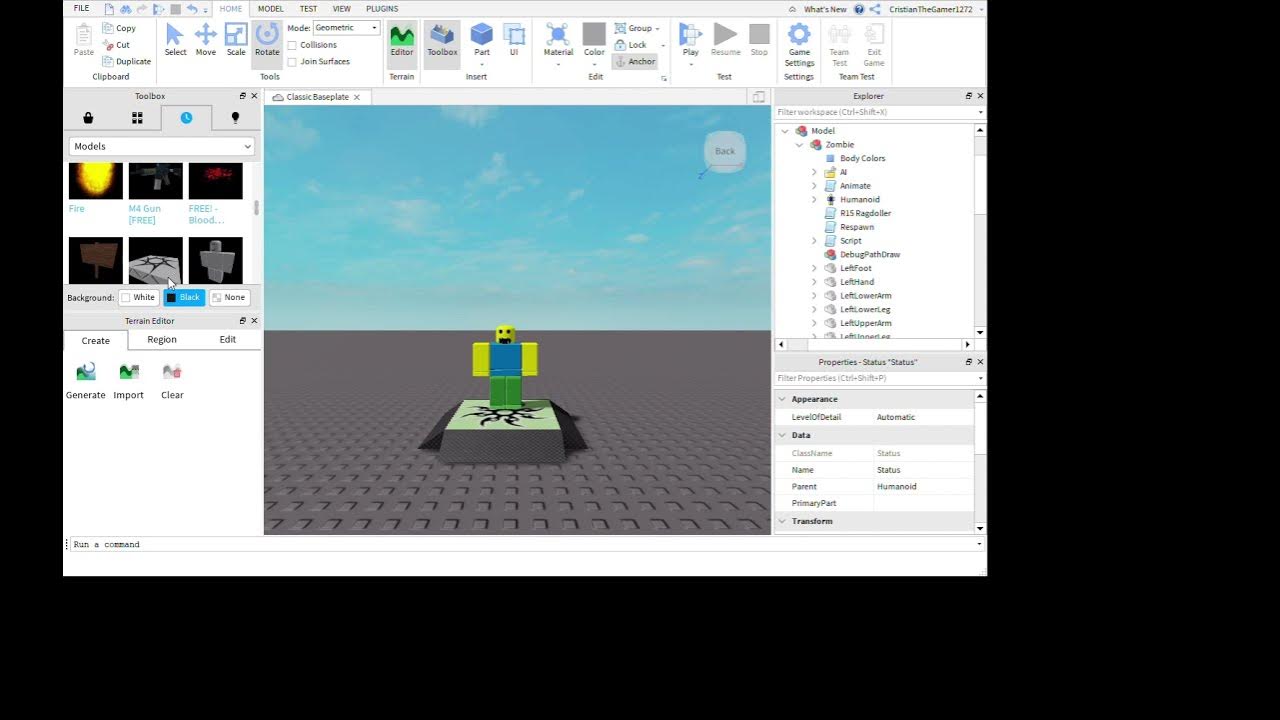The image size is (1280, 720).
Task: Click the Paste icon
Action: pos(84,40)
